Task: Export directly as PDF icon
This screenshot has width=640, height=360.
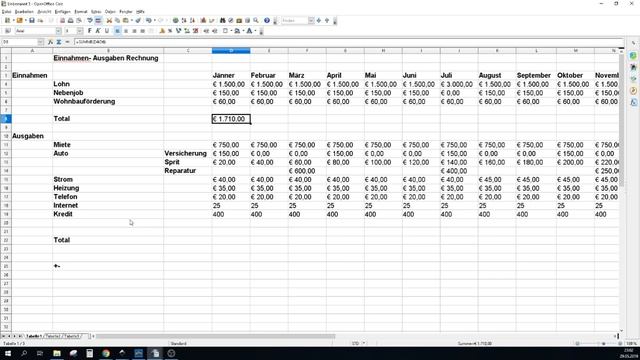Action: 62,20
